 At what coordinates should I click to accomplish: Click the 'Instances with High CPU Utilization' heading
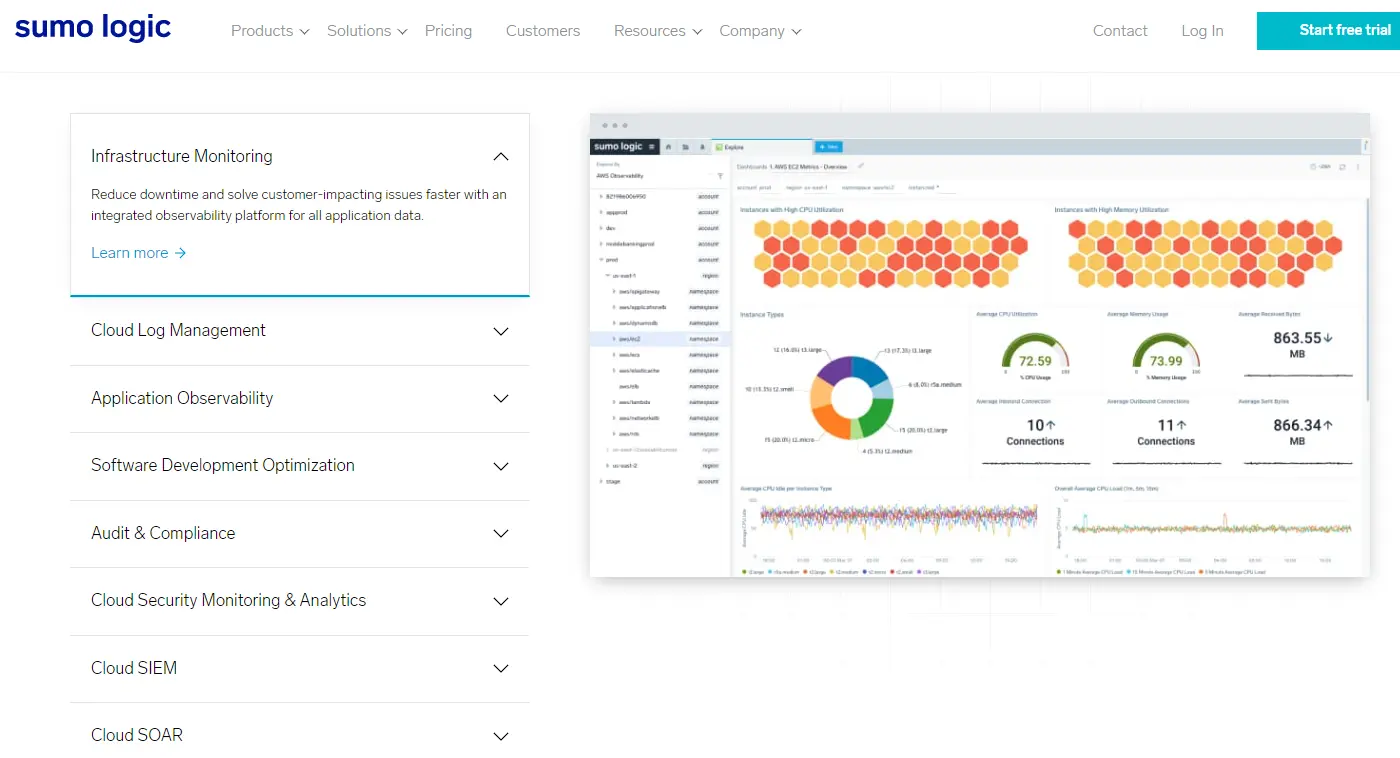(x=791, y=210)
